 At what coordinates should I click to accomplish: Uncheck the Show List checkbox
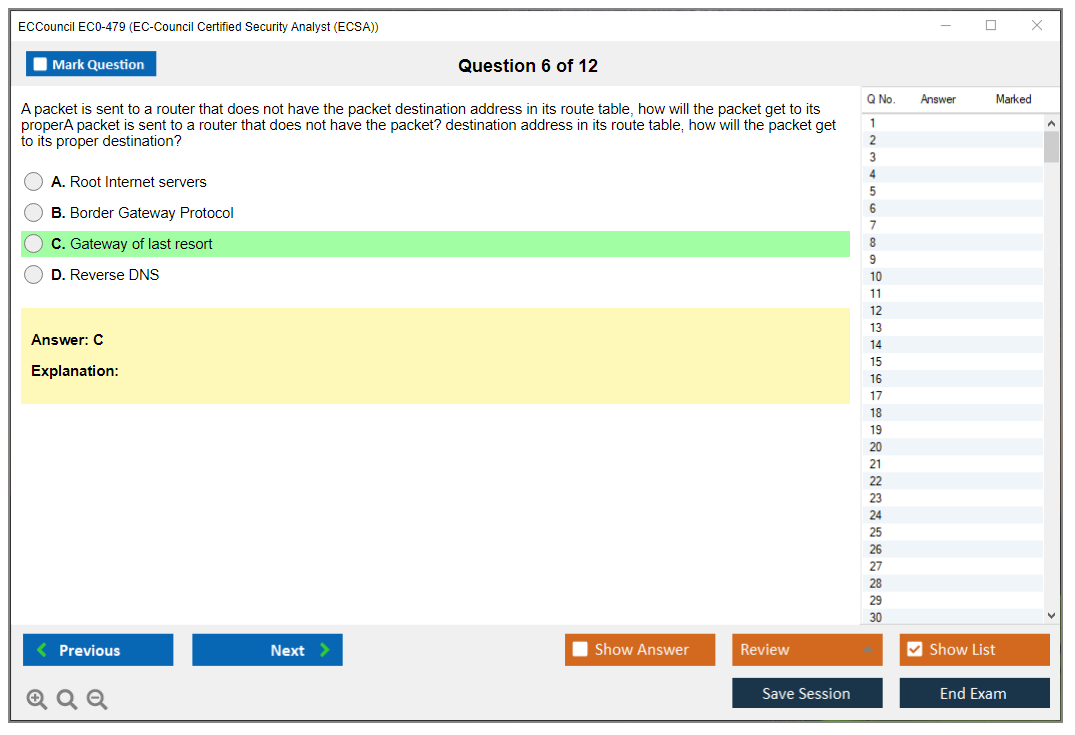coord(914,650)
